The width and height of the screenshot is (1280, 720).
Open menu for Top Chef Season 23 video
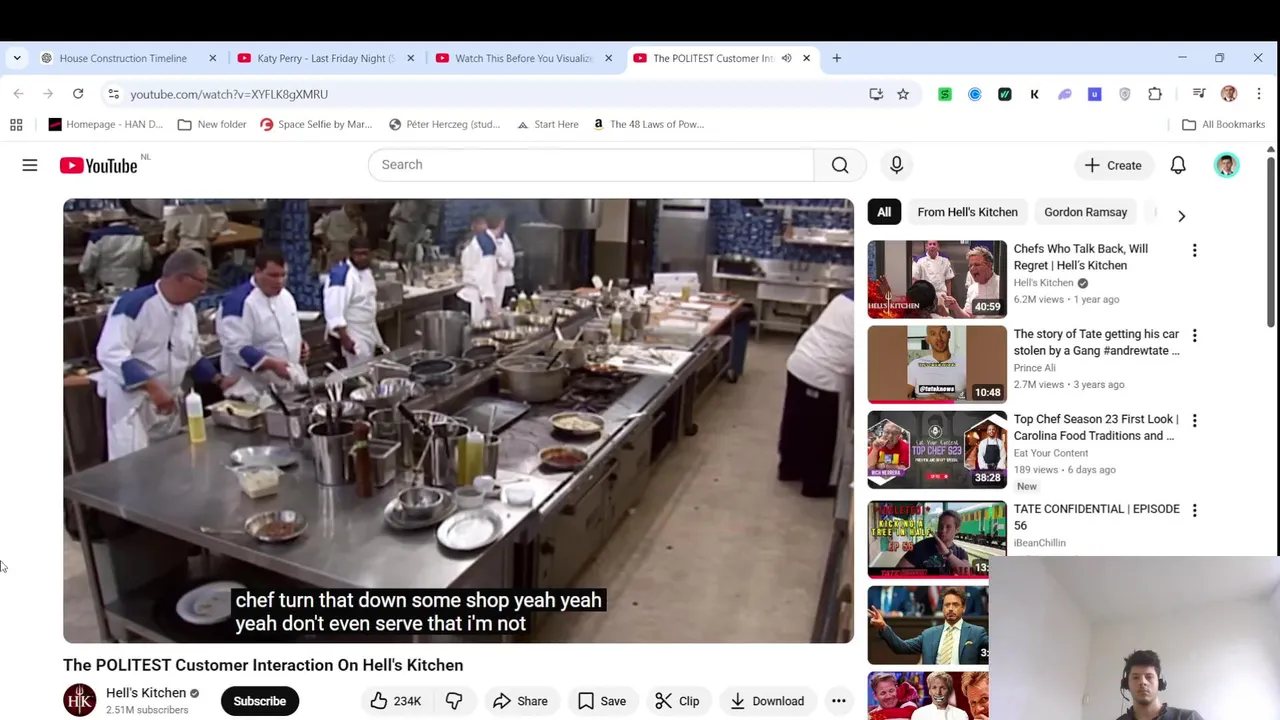(1194, 420)
